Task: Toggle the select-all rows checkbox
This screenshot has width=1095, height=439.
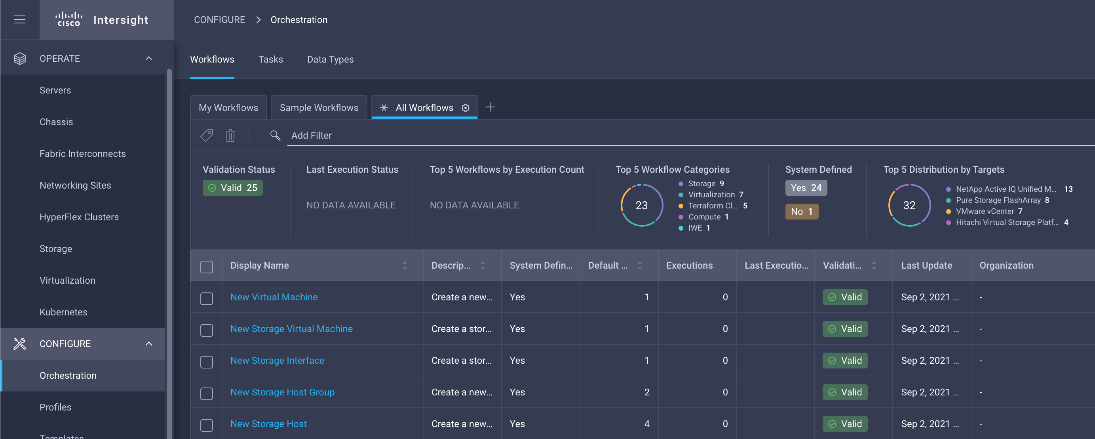Action: click(207, 267)
